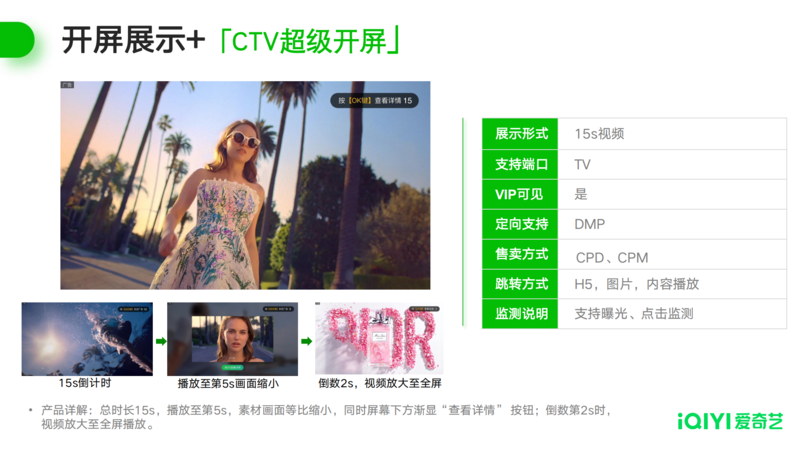Image resolution: width=800 pixels, height=450 pixels.
Task: Select the 监测说明 green label
Action: [522, 314]
